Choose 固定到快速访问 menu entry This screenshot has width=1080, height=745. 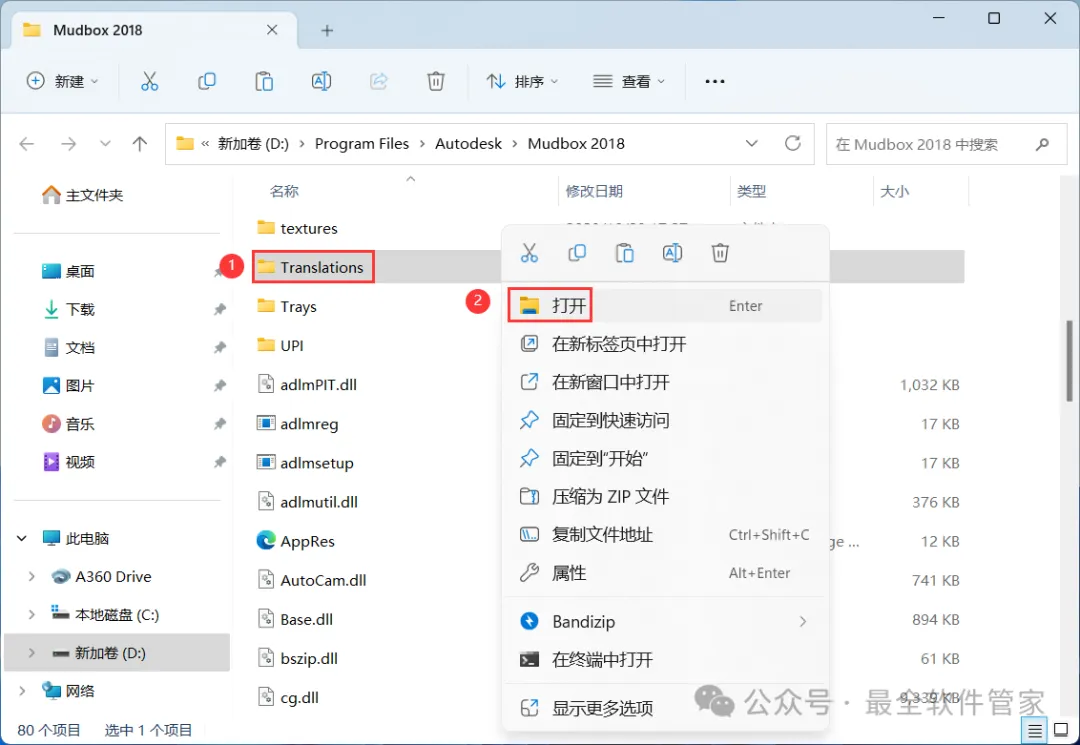(x=665, y=420)
